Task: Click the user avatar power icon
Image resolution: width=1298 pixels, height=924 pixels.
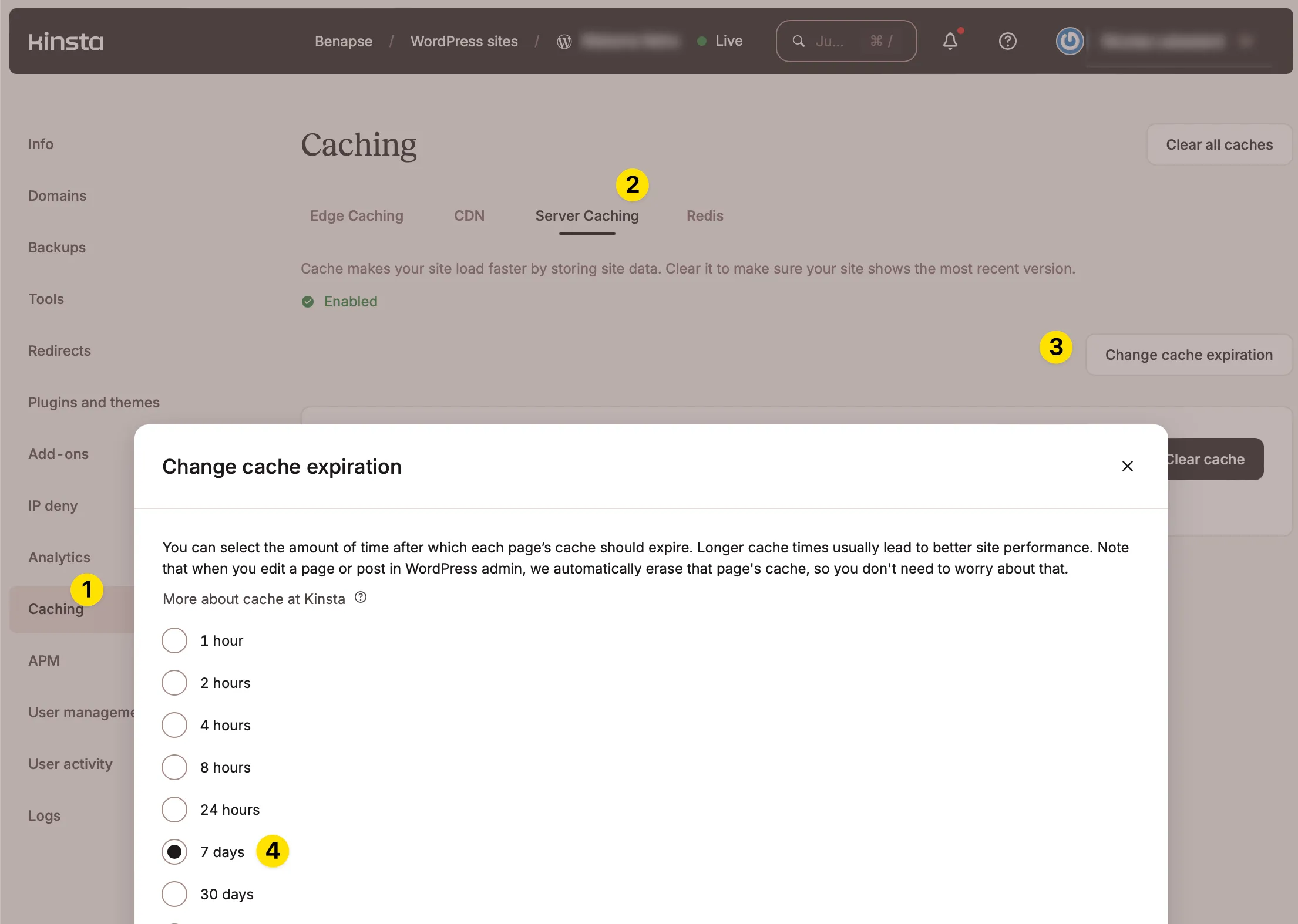Action: pyautogui.click(x=1070, y=41)
